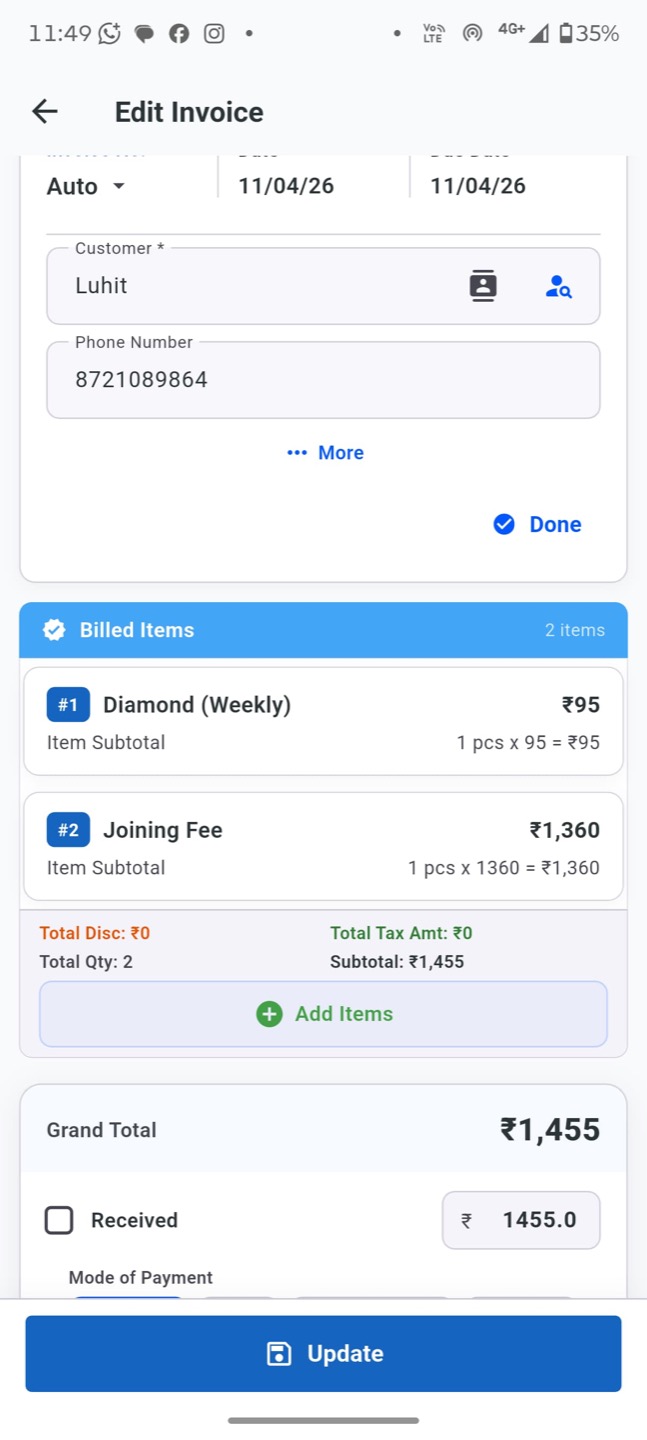
Task: Tap the #2 item number badge
Action: [68, 830]
